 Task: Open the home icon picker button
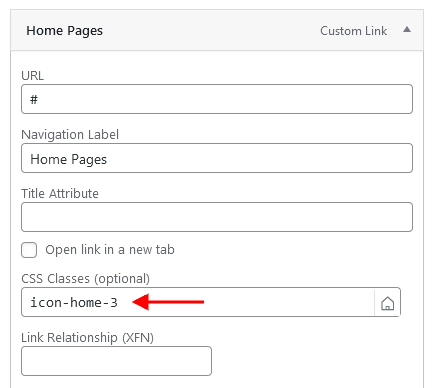coord(387,303)
